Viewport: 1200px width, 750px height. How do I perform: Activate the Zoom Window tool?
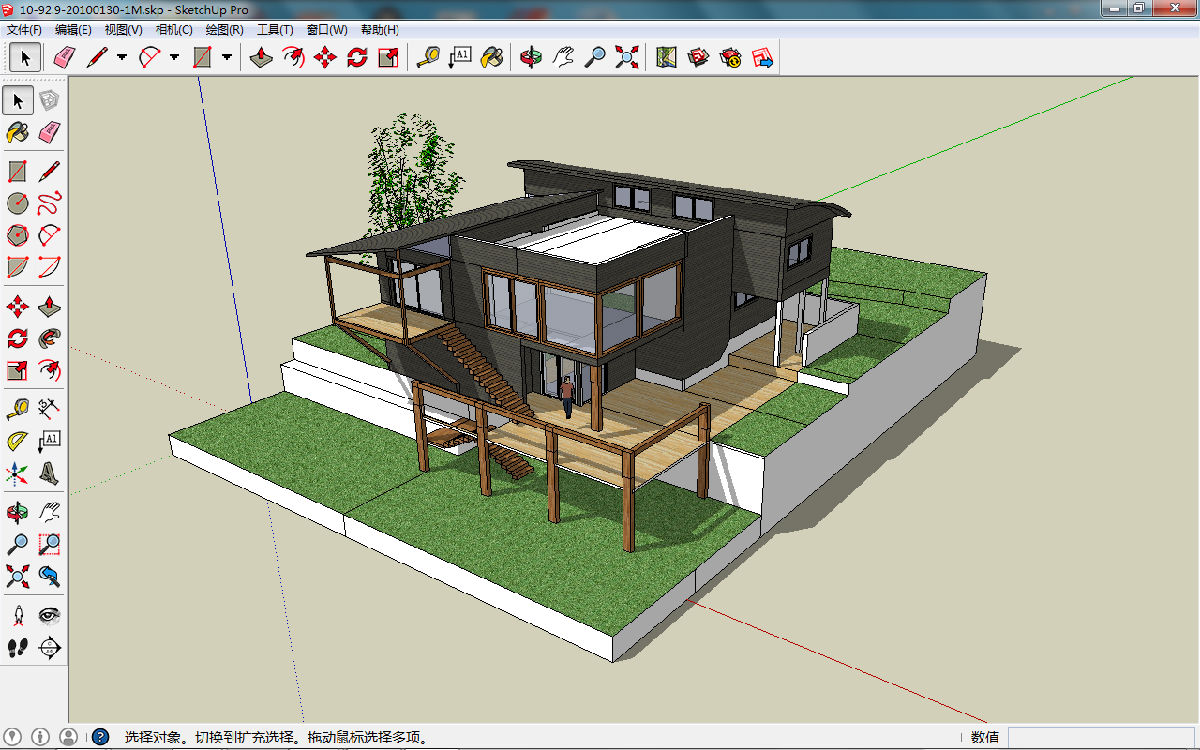pos(49,544)
